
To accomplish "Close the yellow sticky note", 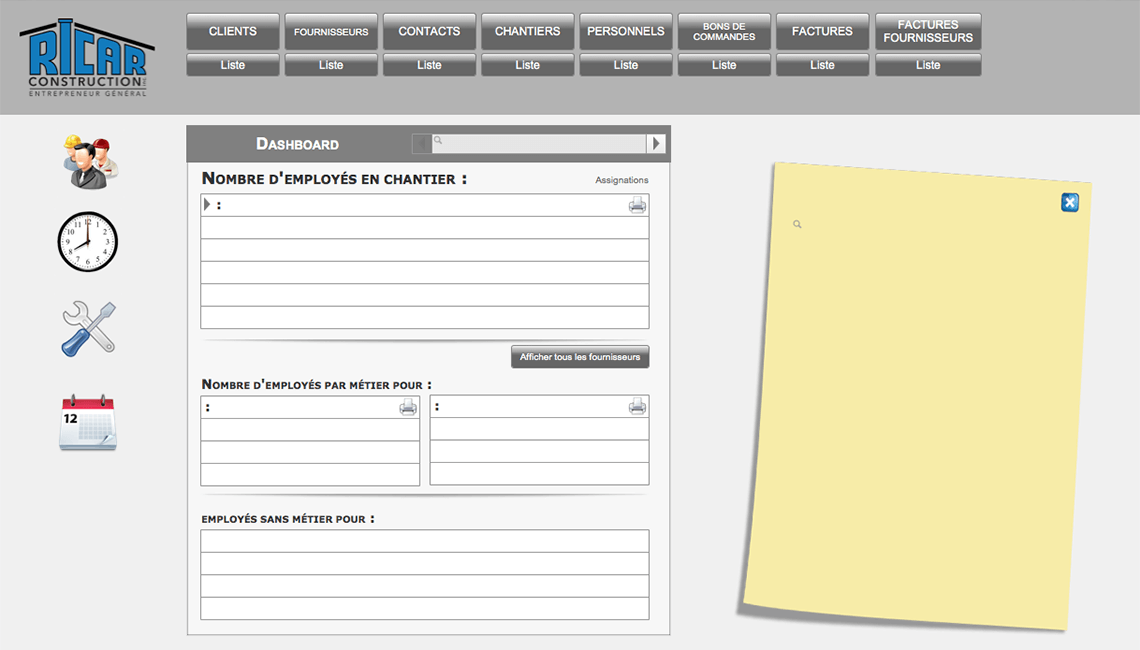I will point(1069,202).
